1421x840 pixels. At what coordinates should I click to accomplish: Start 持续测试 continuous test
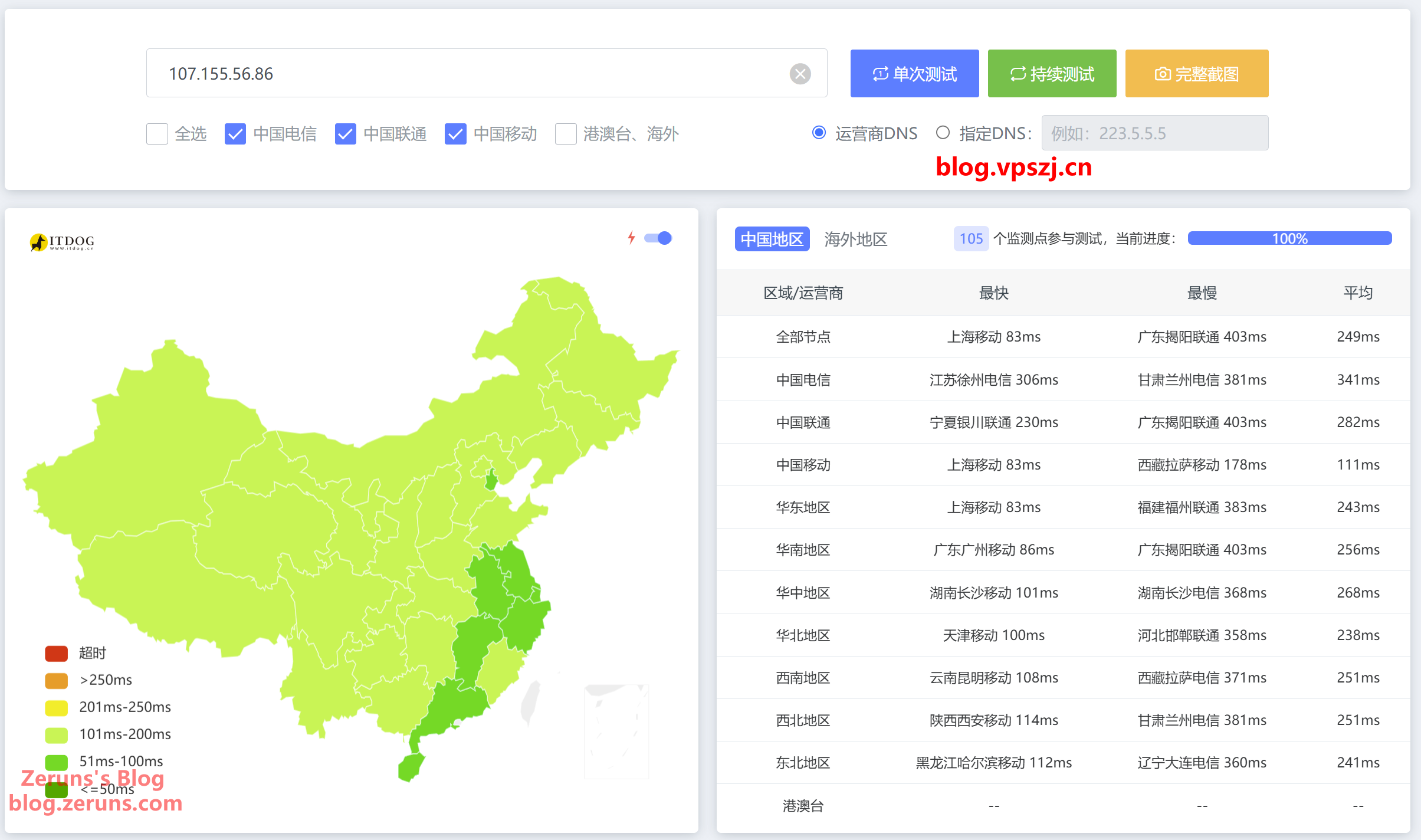coord(1052,73)
